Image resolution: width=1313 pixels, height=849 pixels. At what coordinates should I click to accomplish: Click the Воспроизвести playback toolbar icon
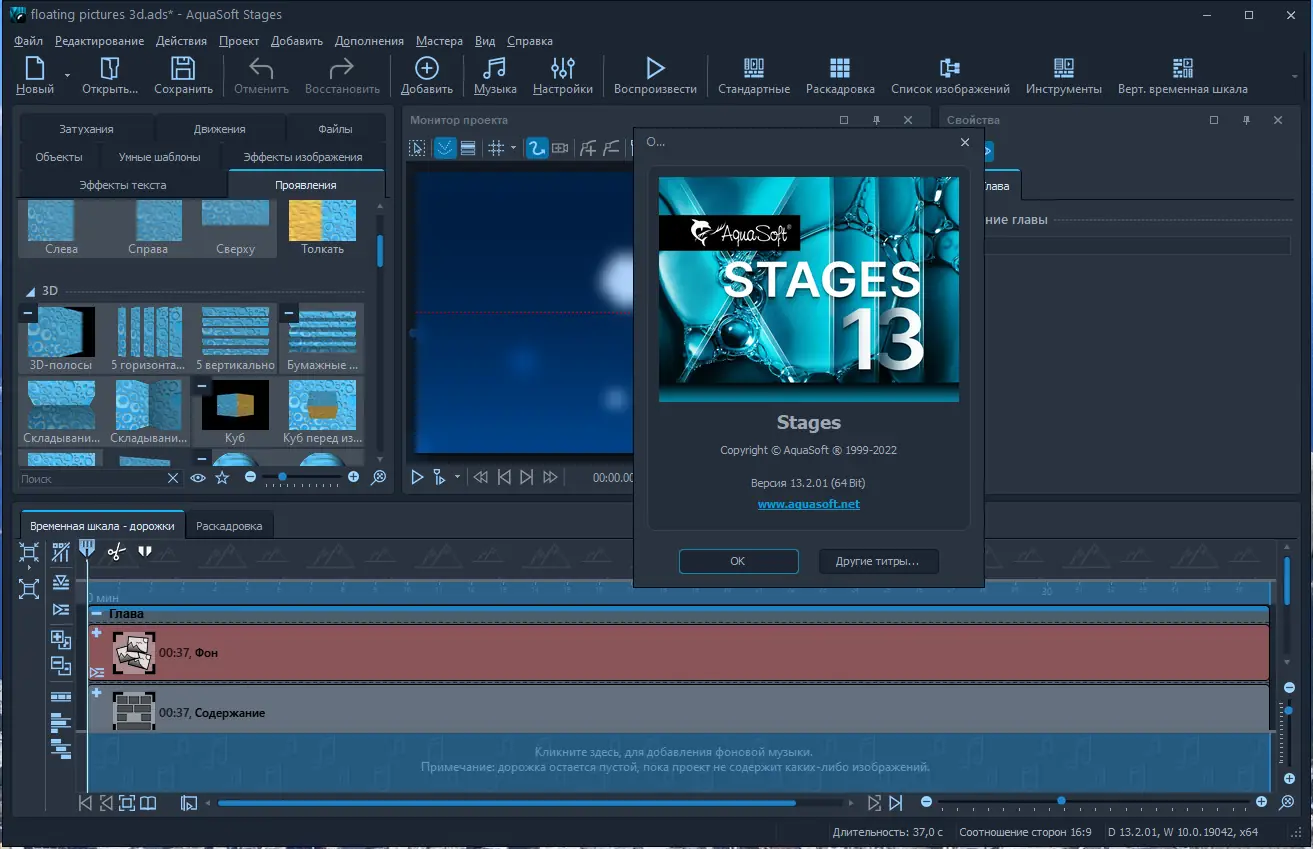pyautogui.click(x=655, y=75)
